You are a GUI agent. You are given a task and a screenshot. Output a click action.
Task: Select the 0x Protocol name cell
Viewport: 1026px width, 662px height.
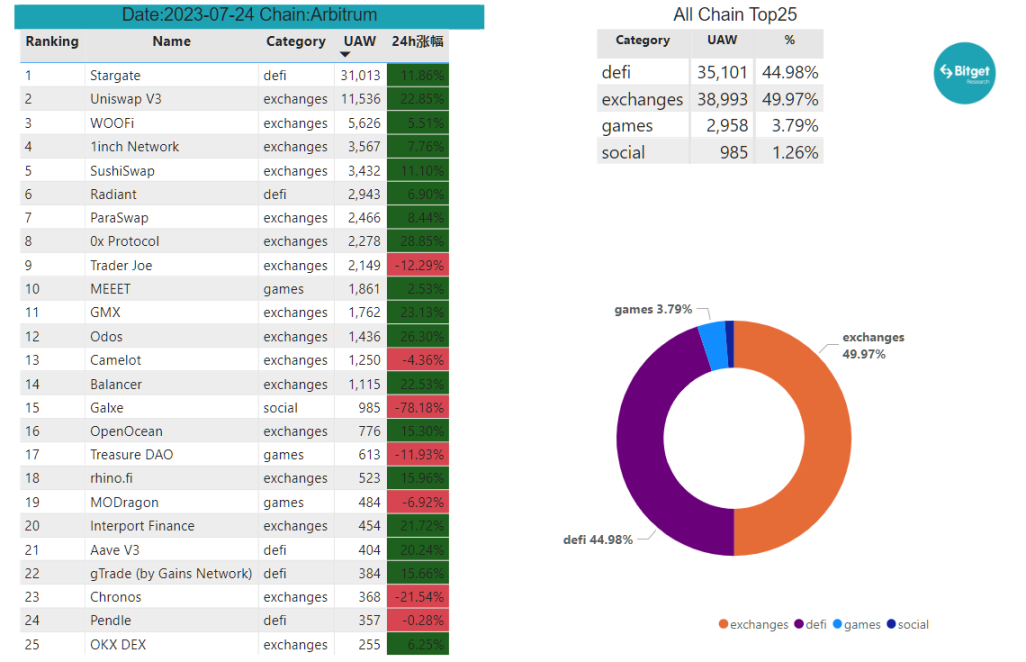click(124, 241)
